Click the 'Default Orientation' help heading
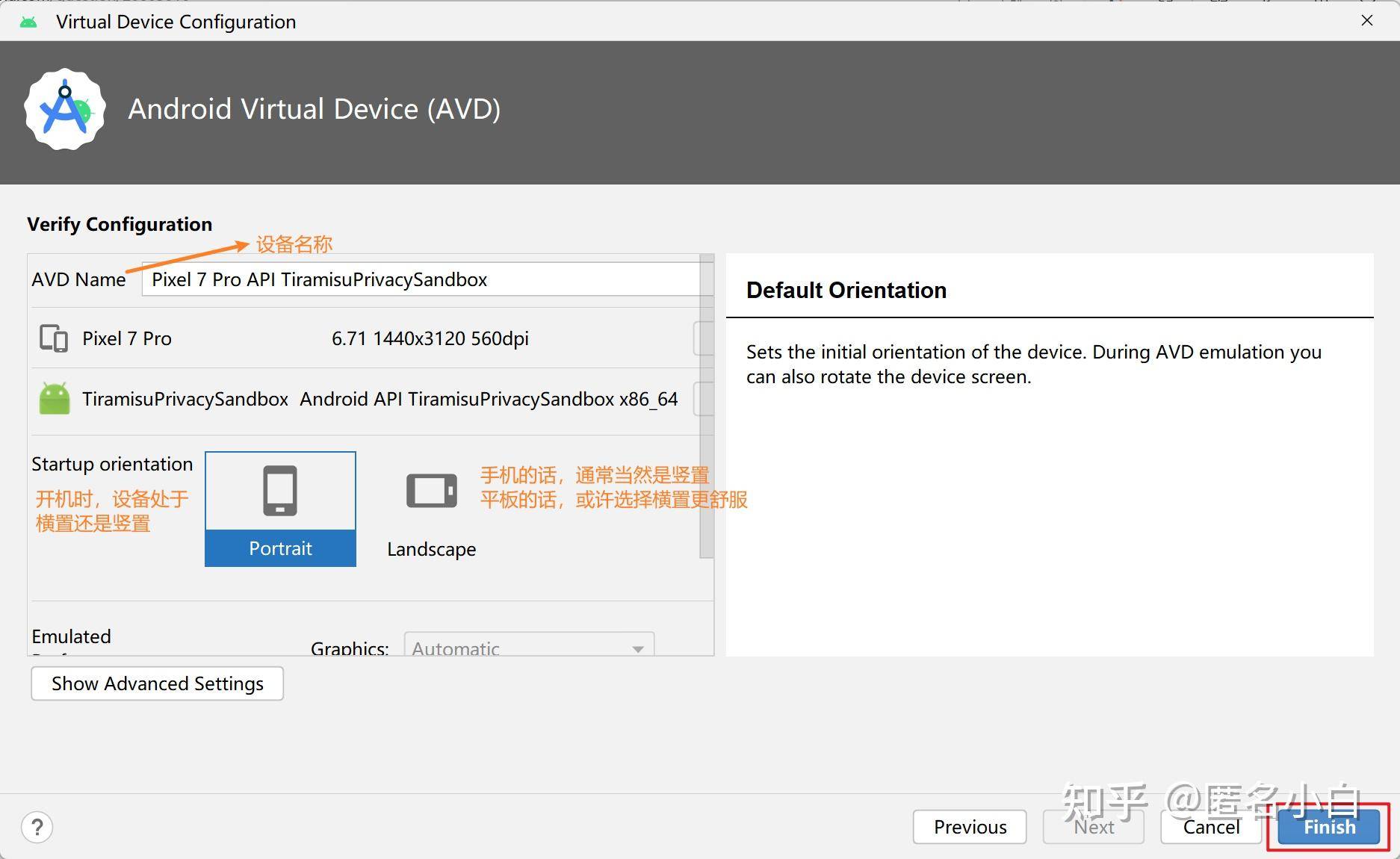This screenshot has height=859, width=1400. point(846,290)
